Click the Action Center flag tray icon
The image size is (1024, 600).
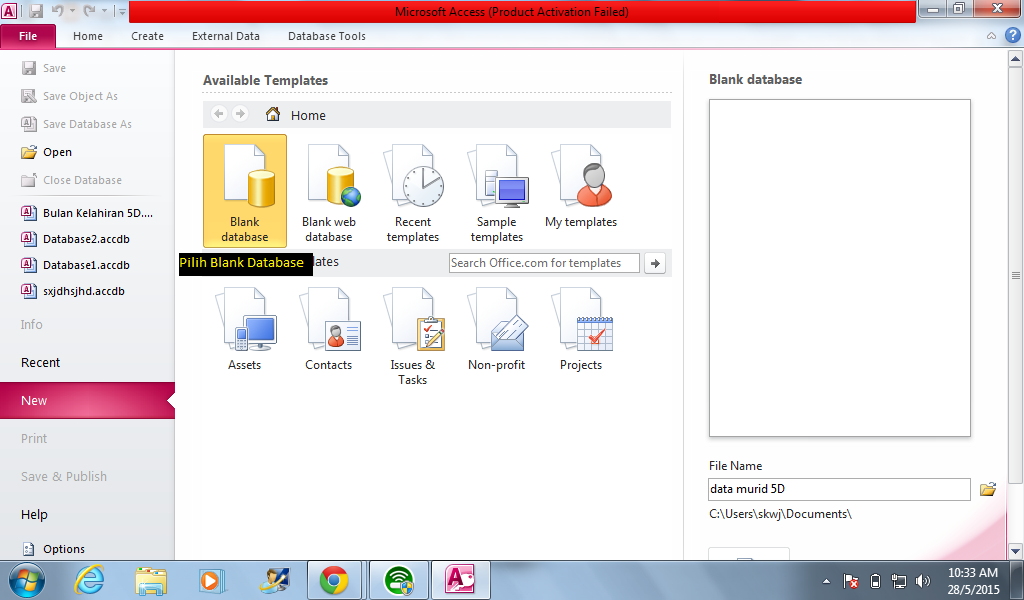click(850, 581)
